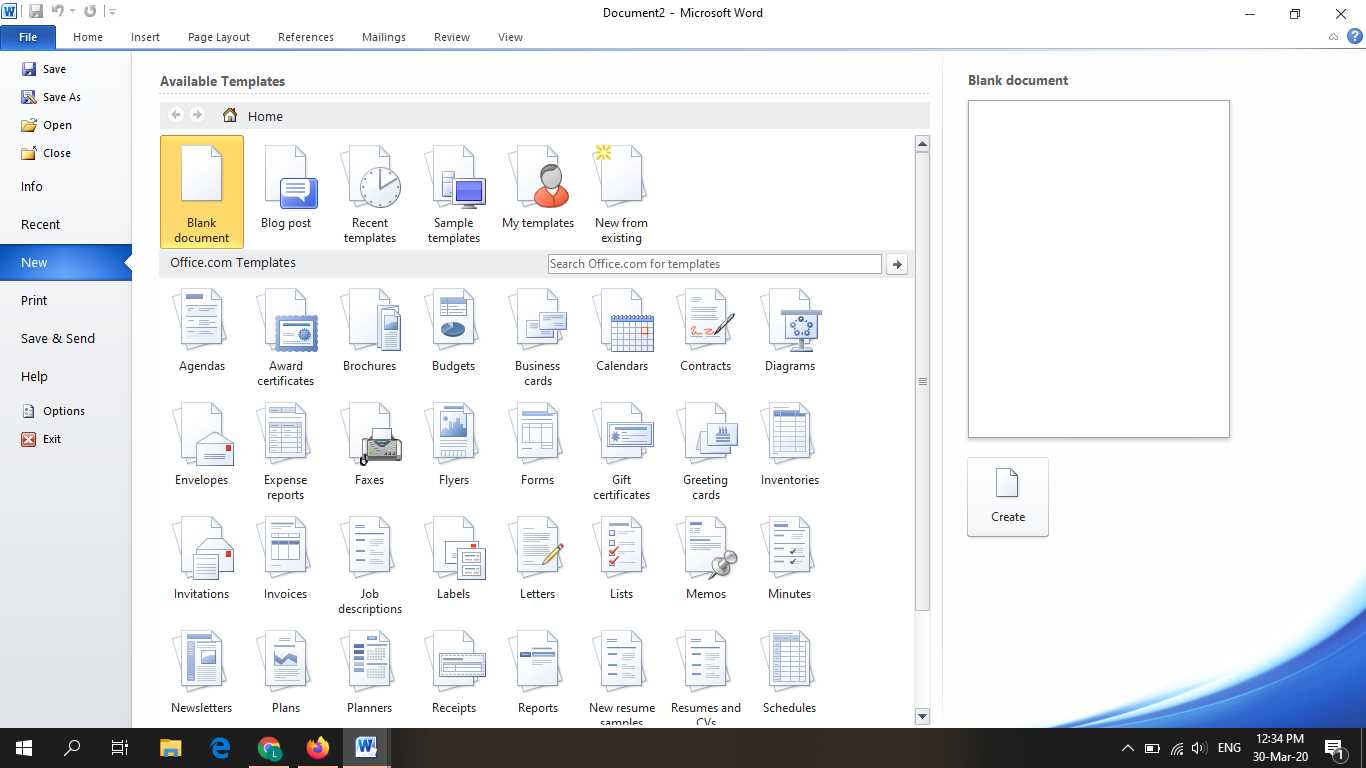Open the Diagrams template category

pos(790,331)
